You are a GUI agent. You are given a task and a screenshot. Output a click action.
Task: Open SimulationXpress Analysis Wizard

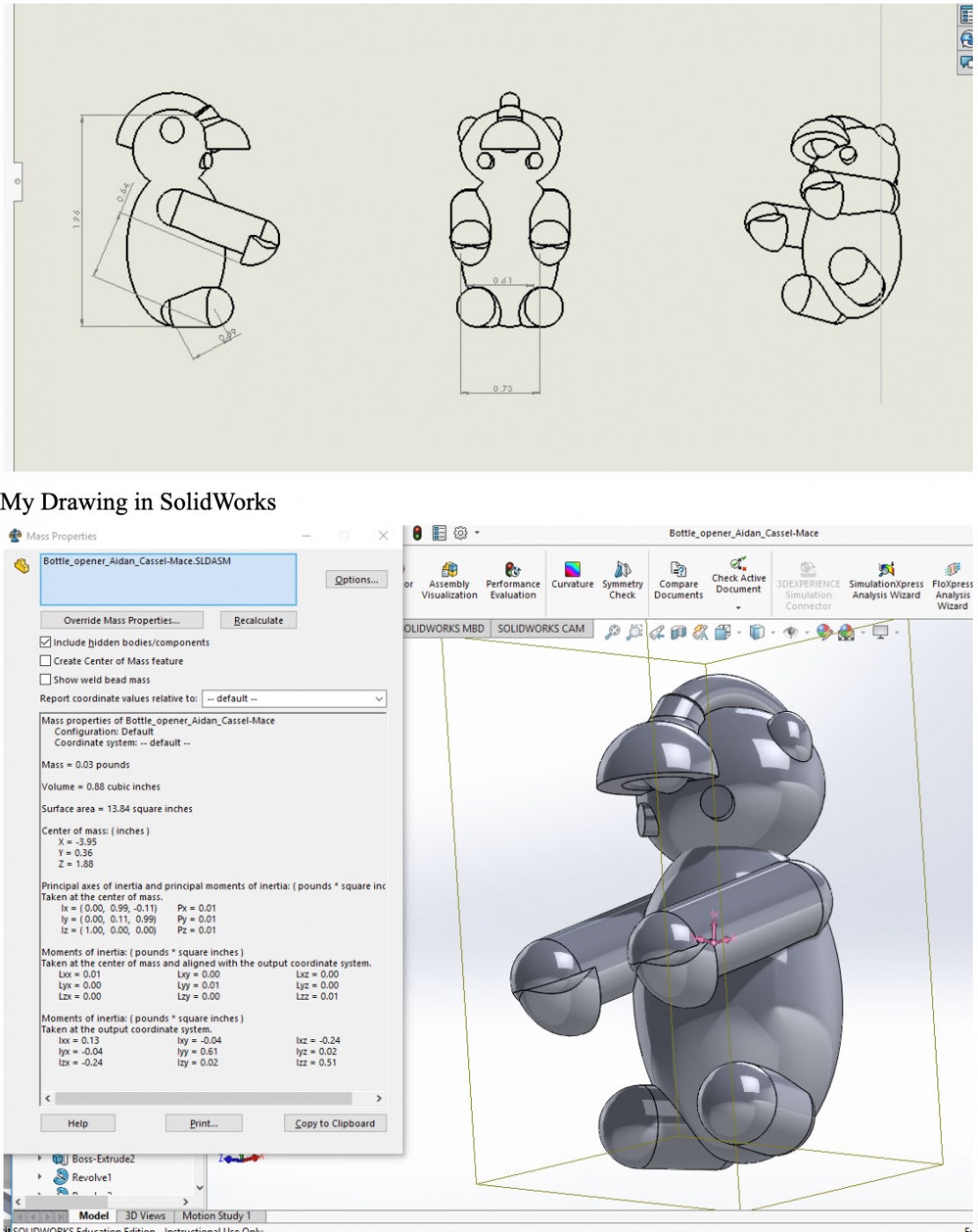point(886,582)
